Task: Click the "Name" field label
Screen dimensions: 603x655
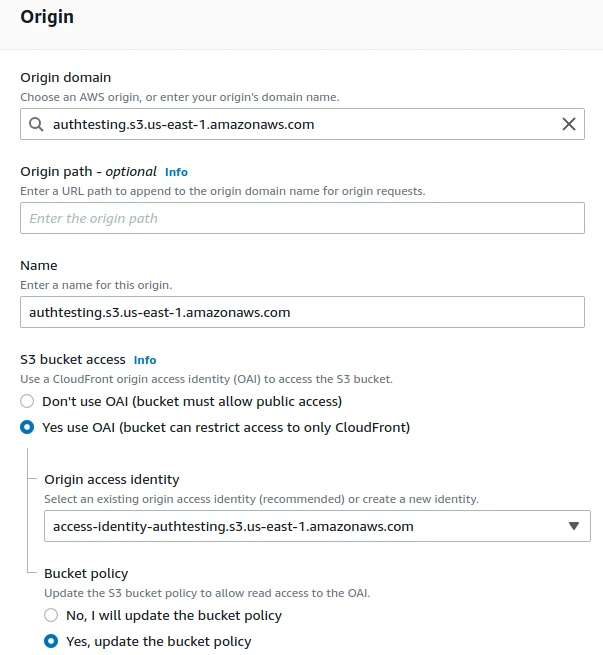Action: tap(39, 265)
